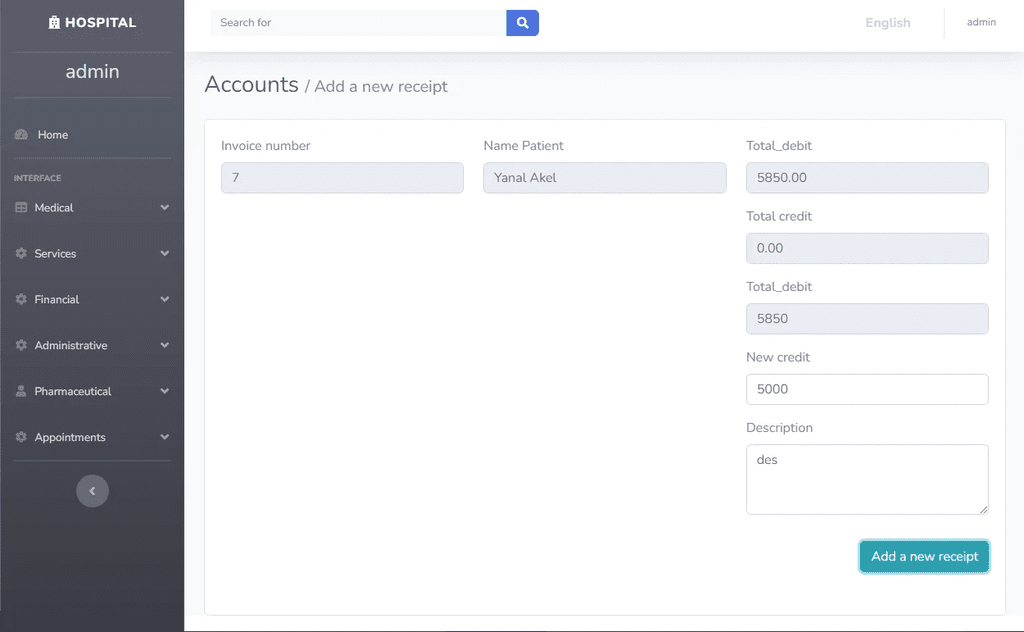Screen dimensions: 1024x632
Task: Collapse the sidebar with round arrow button
Action: click(92, 491)
